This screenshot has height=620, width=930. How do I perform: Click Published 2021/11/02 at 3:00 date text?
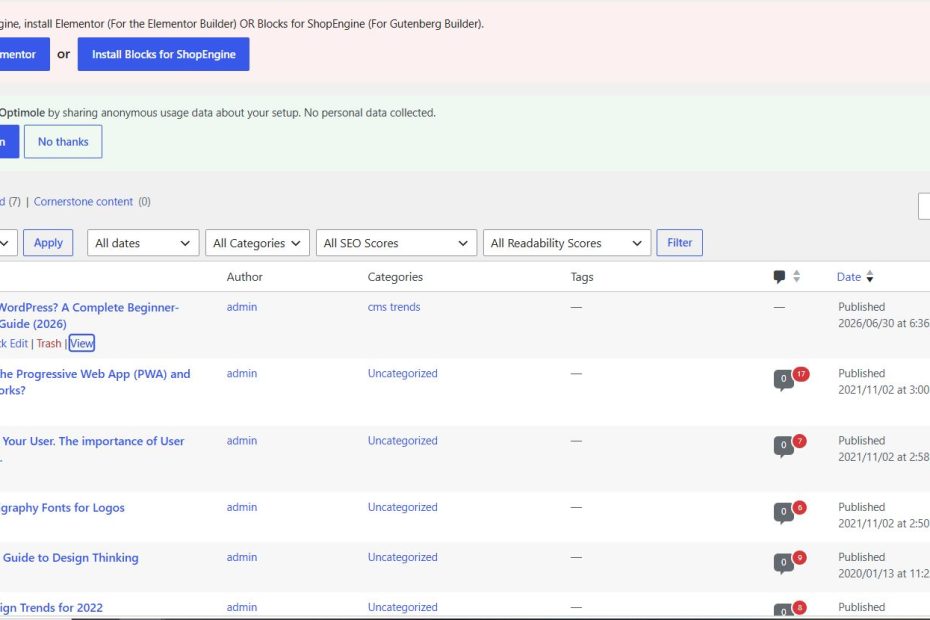884,381
